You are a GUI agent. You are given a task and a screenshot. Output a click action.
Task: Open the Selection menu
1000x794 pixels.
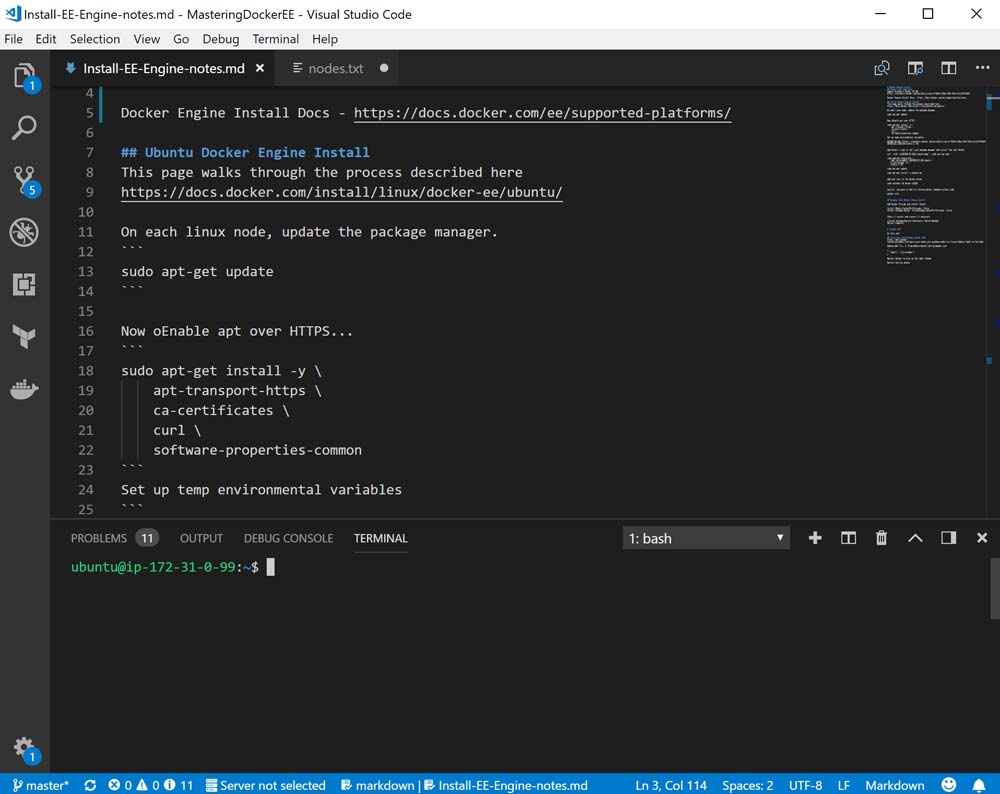(95, 39)
